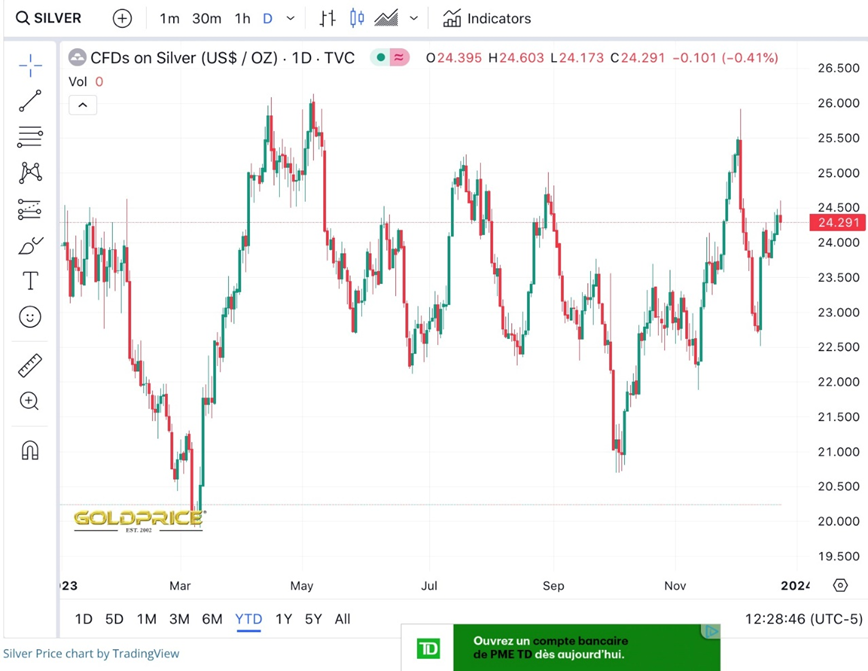The width and height of the screenshot is (868, 671).
Task: Expand the time interval dropdown arrow
Action: (291, 18)
